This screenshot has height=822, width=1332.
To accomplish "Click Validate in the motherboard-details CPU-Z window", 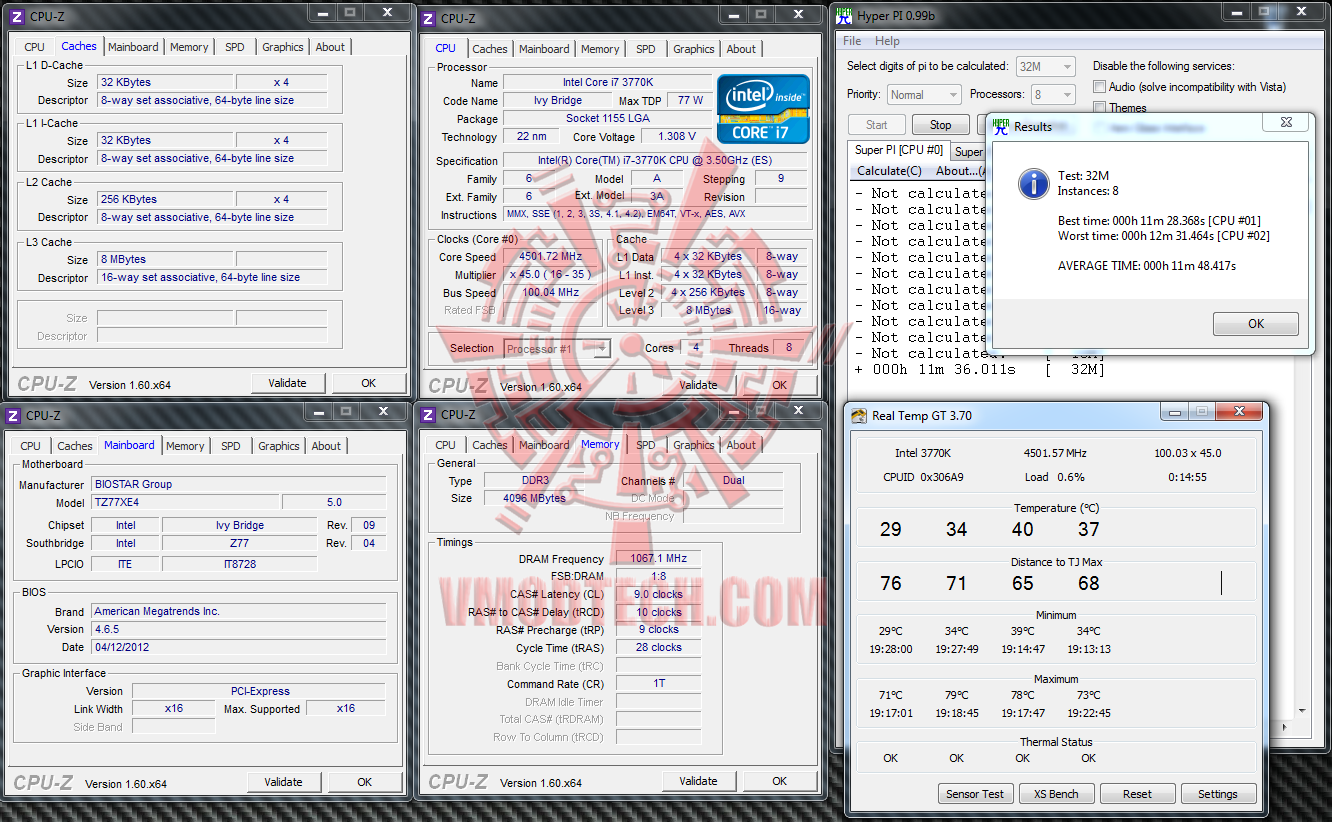I will click(283, 782).
